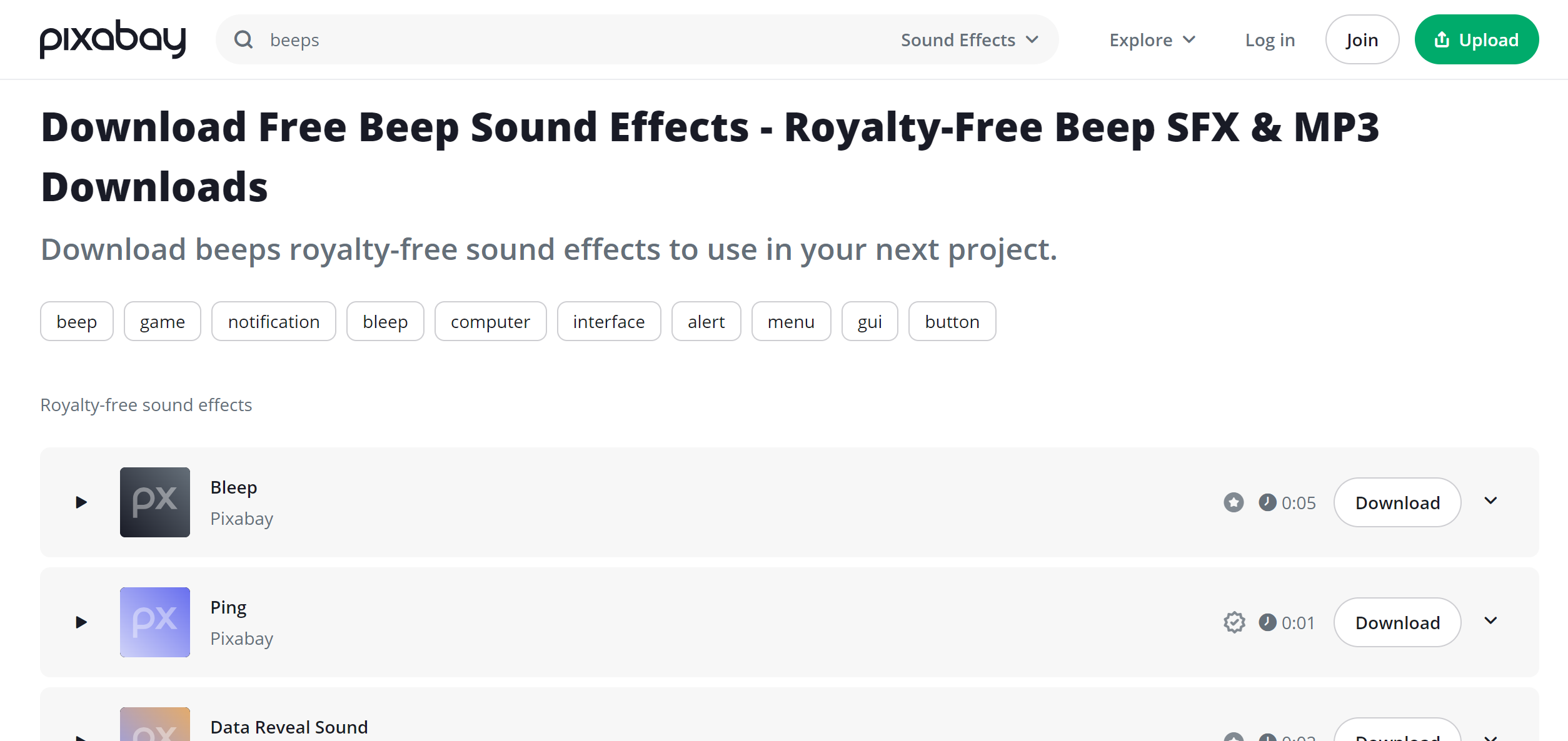1568x741 pixels.
Task: Click the star badge icon on Bleep
Action: click(x=1234, y=502)
